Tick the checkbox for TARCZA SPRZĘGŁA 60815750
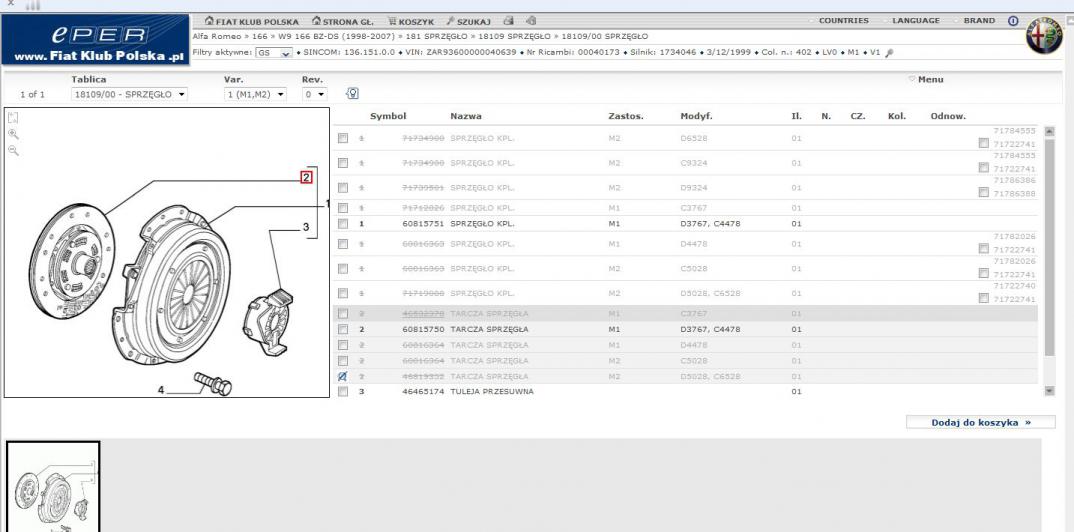Screen dimensions: 1074x532 (x=343, y=329)
